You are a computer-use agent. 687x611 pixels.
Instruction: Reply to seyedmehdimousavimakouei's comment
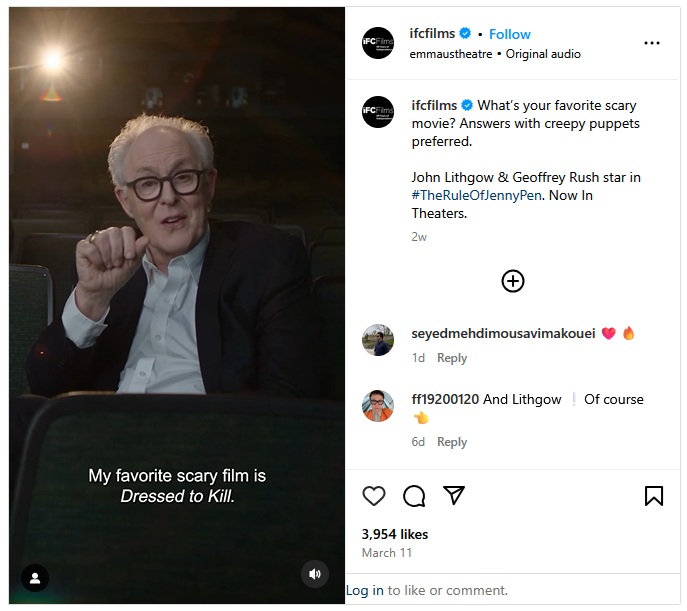tap(452, 358)
